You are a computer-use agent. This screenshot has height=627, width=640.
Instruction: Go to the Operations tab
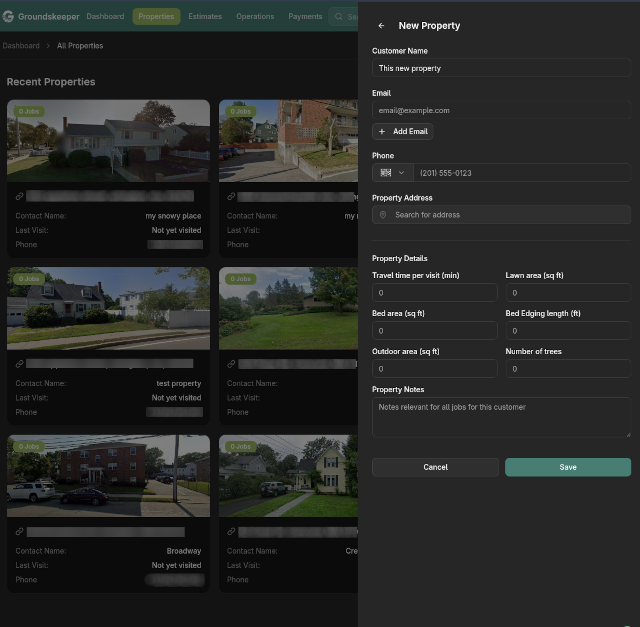coord(255,17)
